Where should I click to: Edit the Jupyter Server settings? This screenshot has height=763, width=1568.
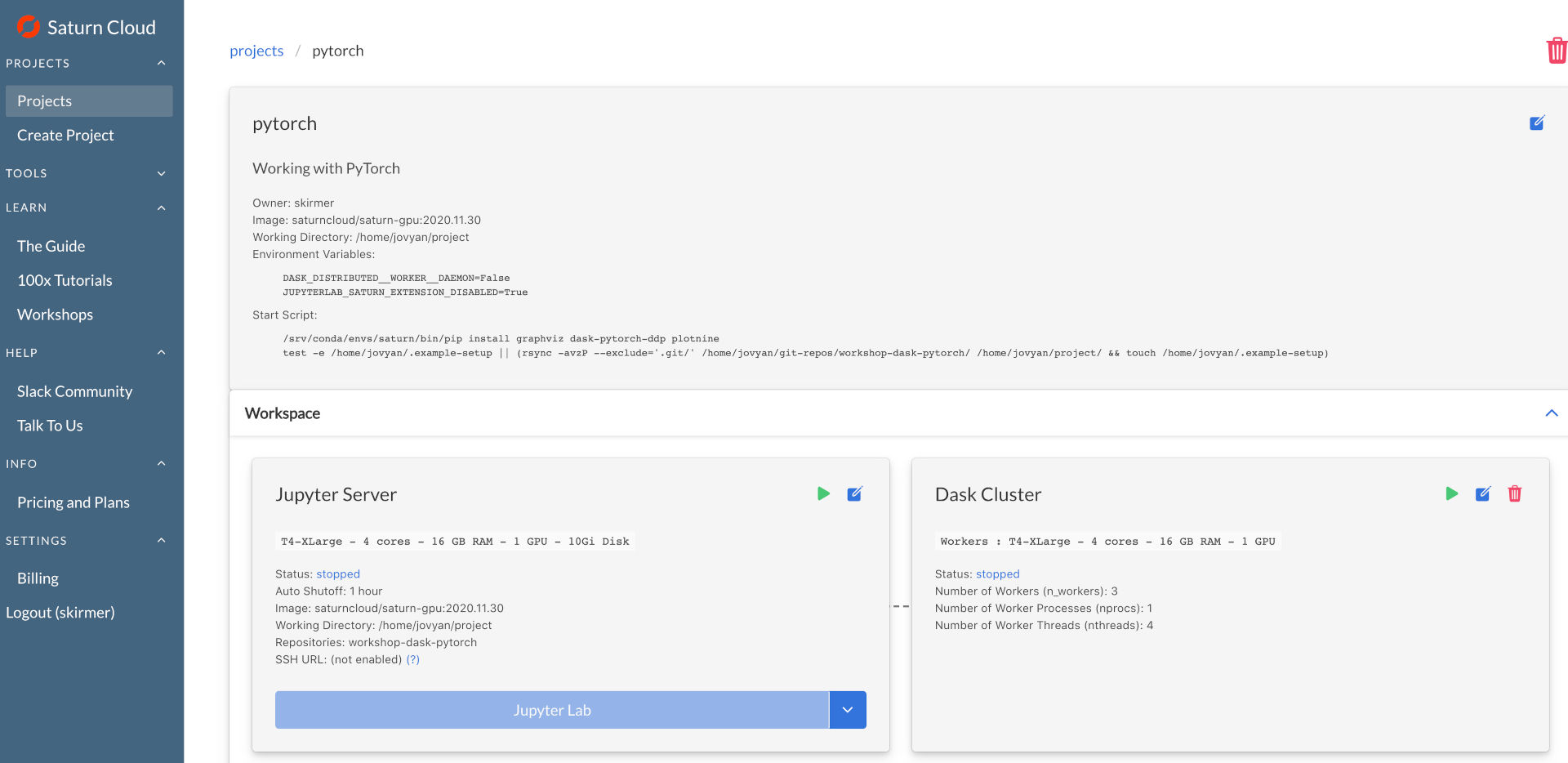[x=855, y=493]
